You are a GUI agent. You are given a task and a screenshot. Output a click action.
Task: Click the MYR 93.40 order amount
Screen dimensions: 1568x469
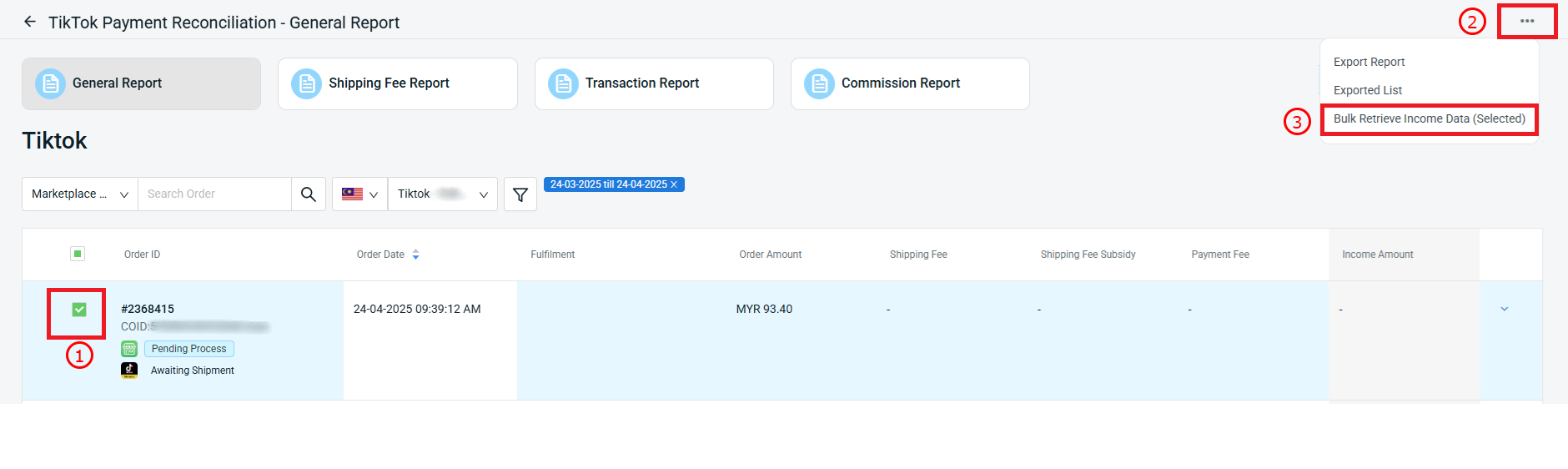tap(764, 309)
